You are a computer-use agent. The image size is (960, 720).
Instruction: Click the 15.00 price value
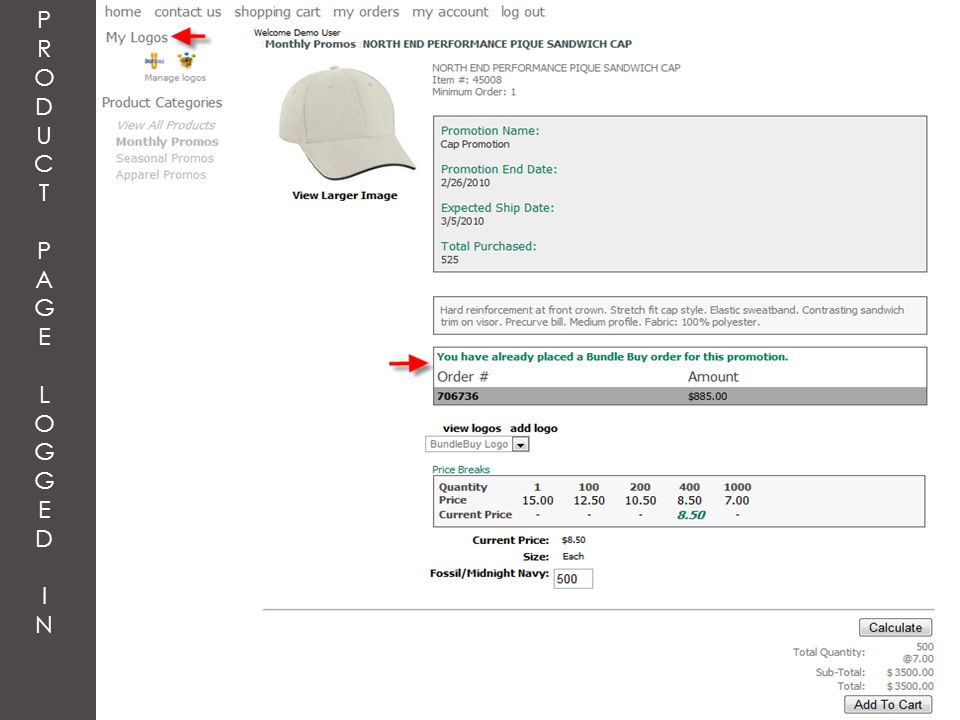[538, 500]
